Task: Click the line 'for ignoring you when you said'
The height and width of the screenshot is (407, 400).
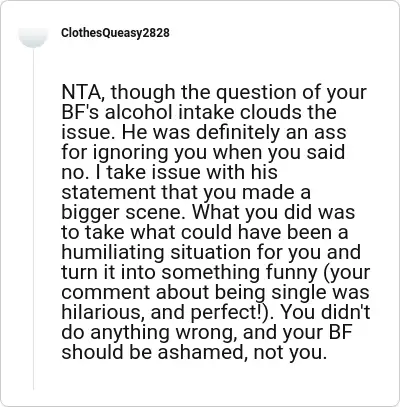Action: pyautogui.click(x=203, y=152)
